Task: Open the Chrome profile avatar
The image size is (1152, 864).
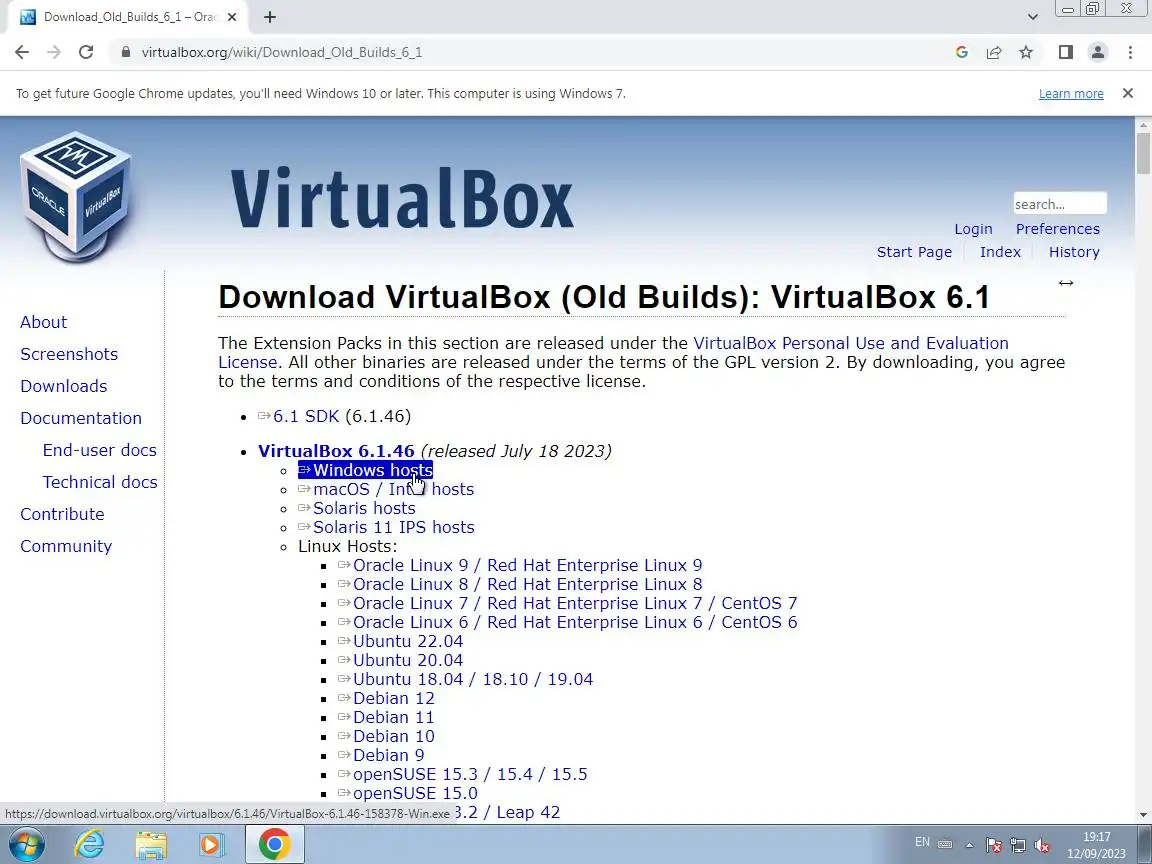Action: tap(1098, 52)
